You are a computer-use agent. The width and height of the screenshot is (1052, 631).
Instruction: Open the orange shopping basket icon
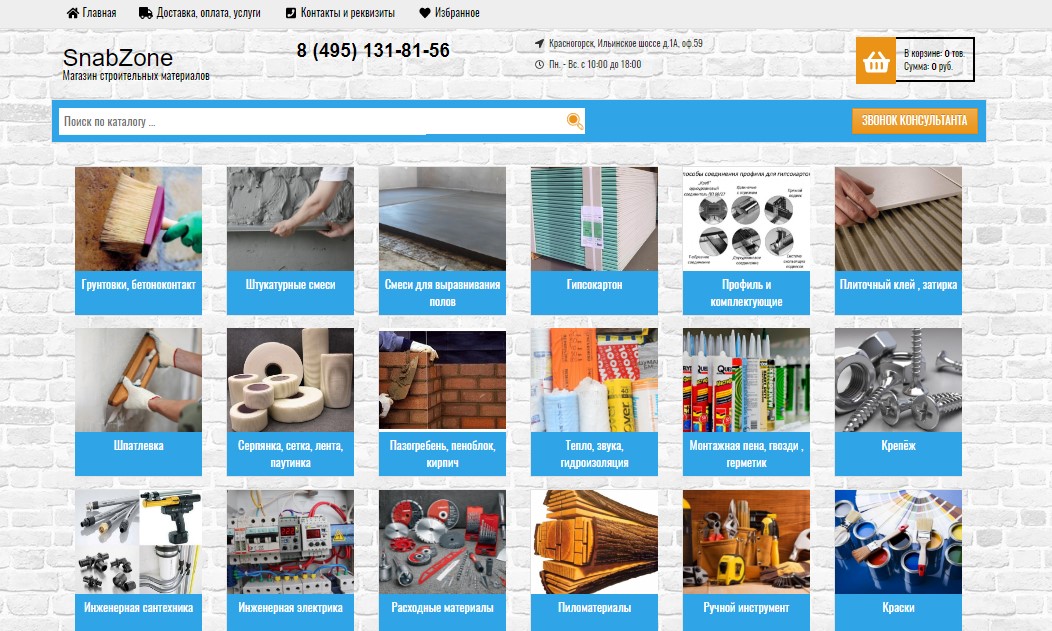(876, 60)
